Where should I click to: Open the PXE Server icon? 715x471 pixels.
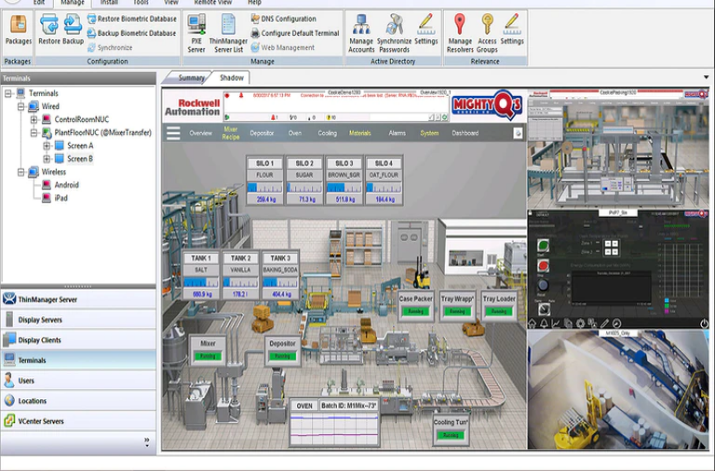[x=197, y=33]
